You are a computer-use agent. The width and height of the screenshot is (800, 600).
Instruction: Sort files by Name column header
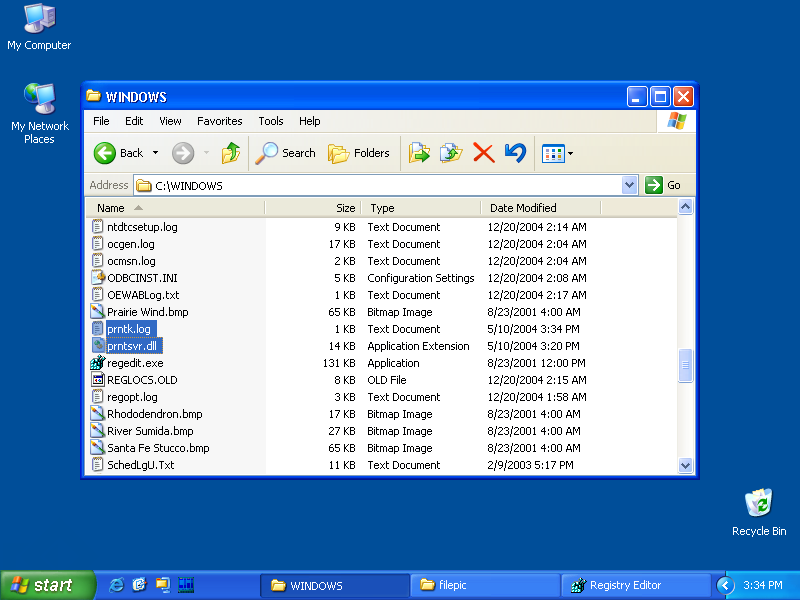coord(175,208)
